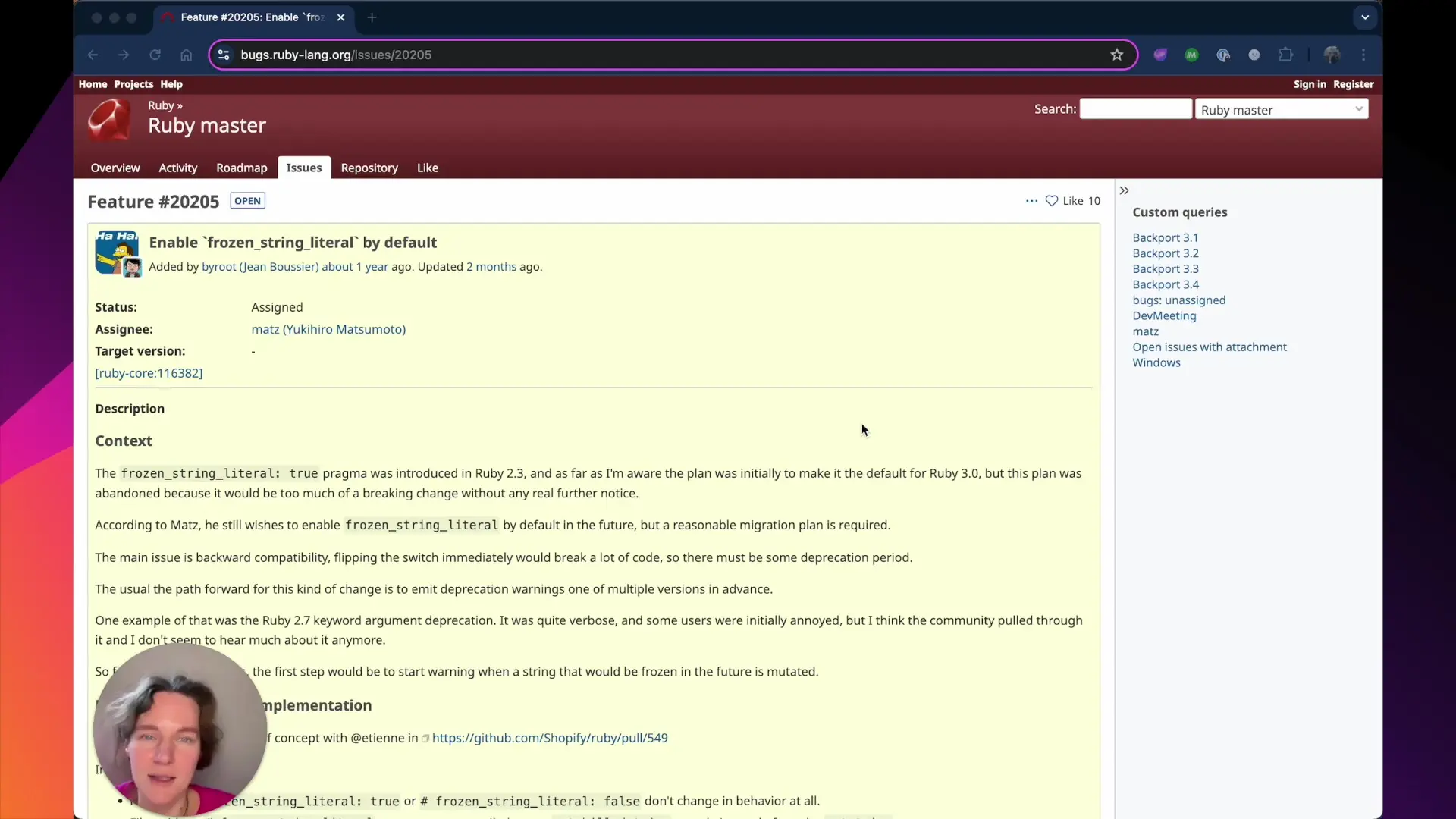Open the Help menu link
Image resolution: width=1456 pixels, height=819 pixels.
[x=171, y=84]
